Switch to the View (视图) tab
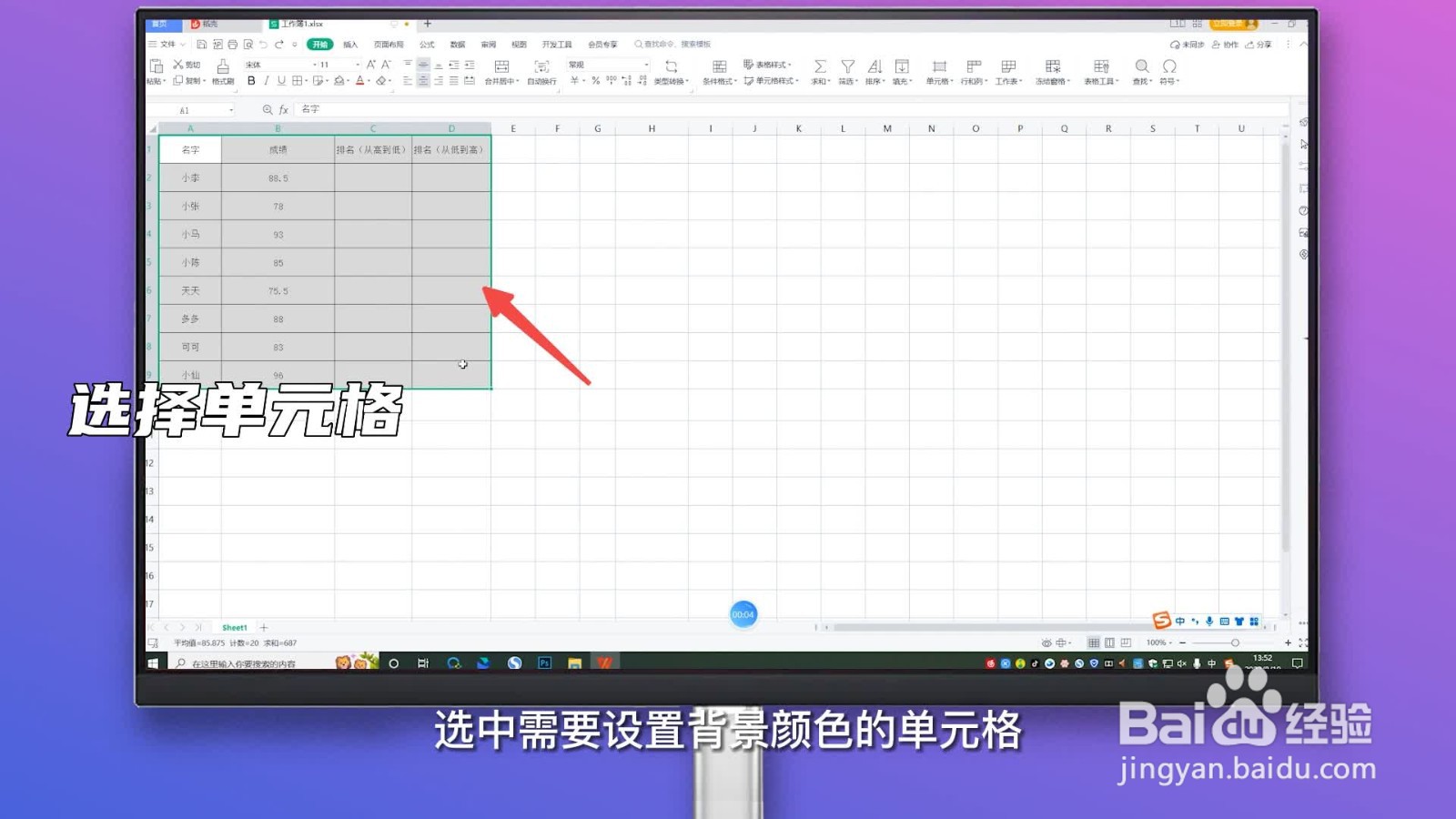Screen dimensions: 1456x819 click(519, 45)
